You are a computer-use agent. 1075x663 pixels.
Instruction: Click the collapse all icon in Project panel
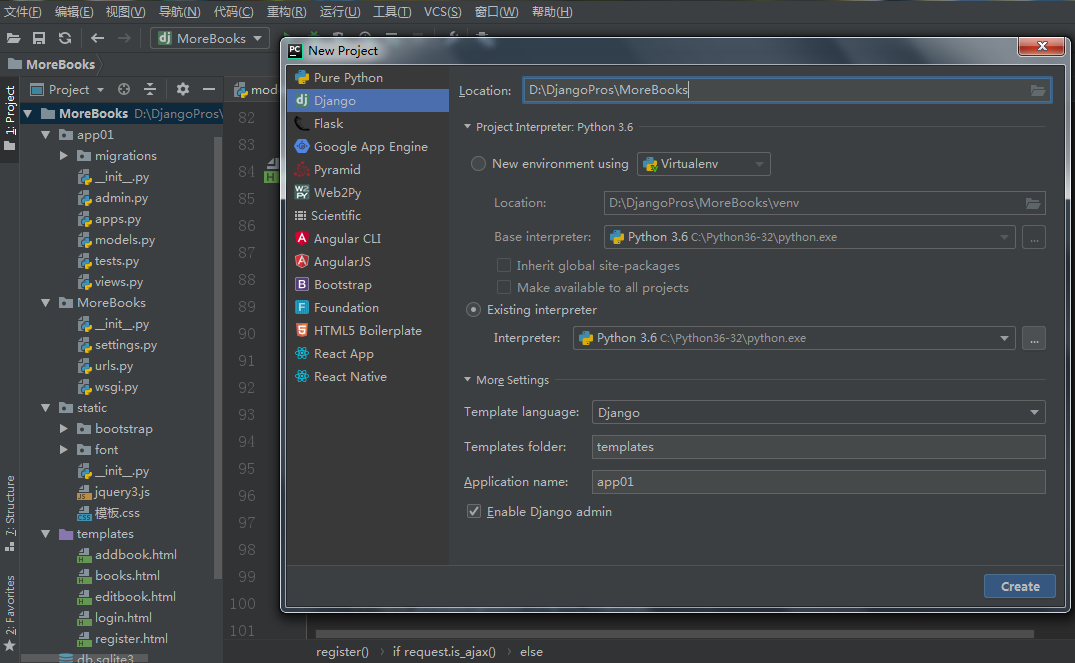pos(150,89)
